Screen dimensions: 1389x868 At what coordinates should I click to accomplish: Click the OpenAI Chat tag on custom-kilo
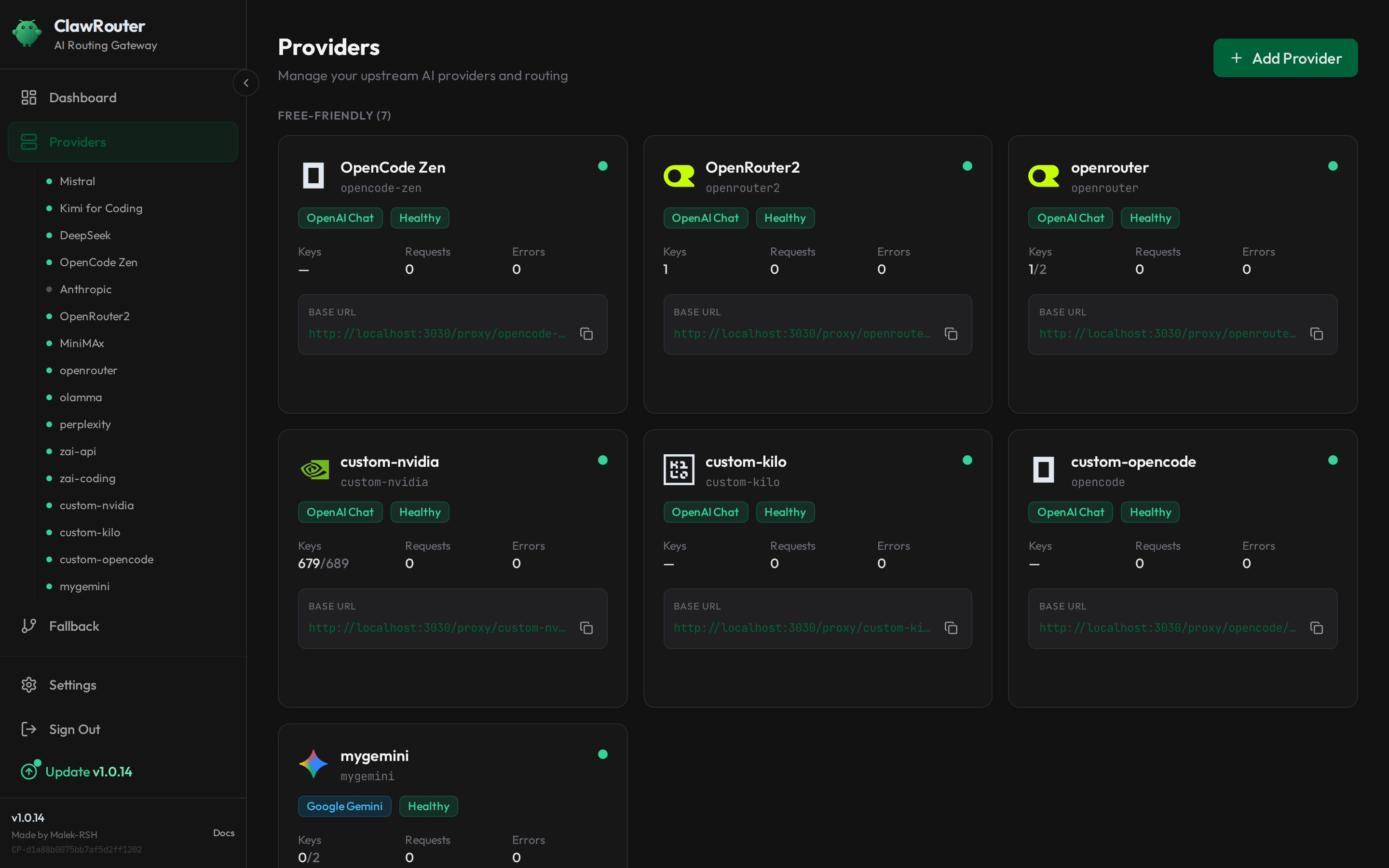(x=706, y=512)
